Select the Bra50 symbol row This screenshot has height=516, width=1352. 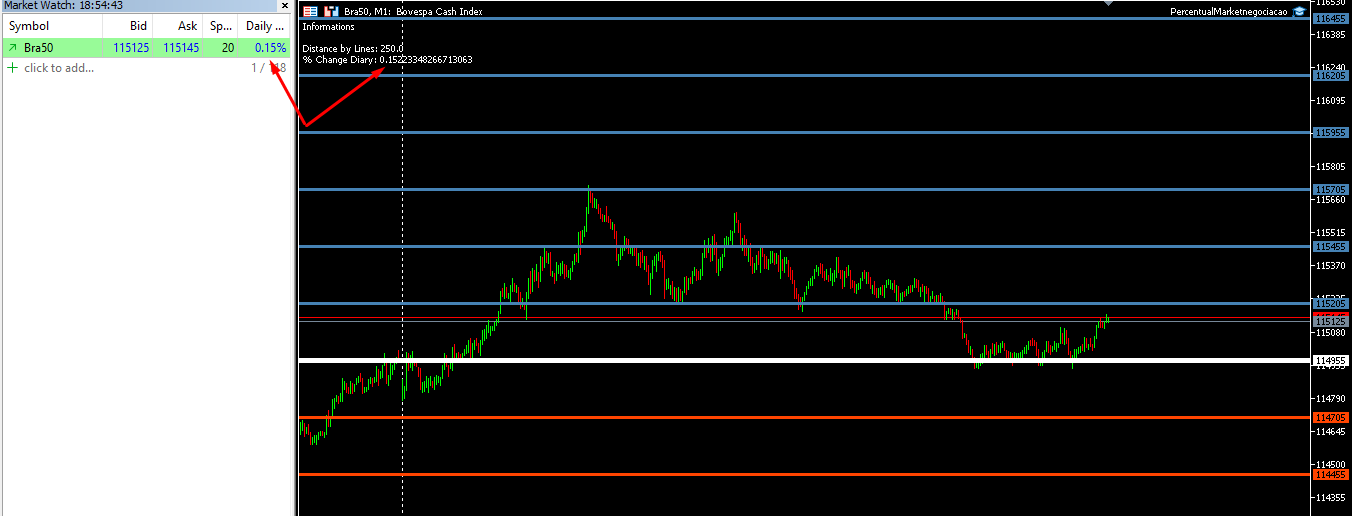146,47
